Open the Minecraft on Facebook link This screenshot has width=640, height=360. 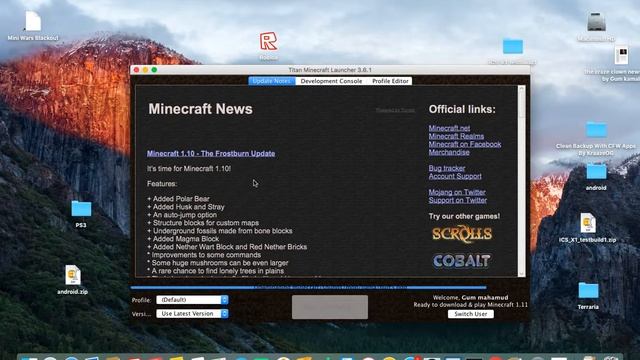coord(465,144)
